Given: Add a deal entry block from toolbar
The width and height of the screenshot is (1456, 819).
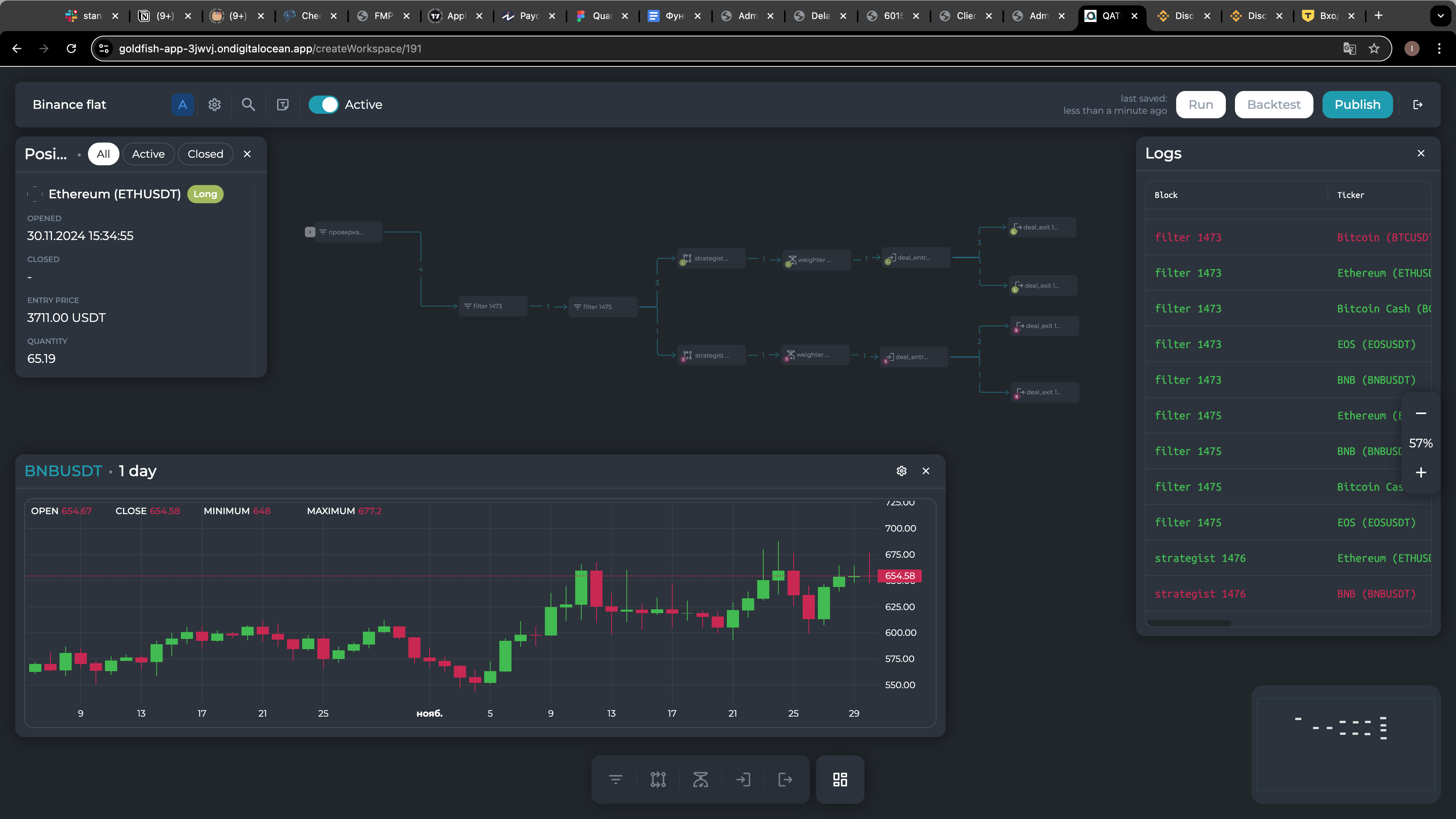Looking at the screenshot, I should [743, 780].
